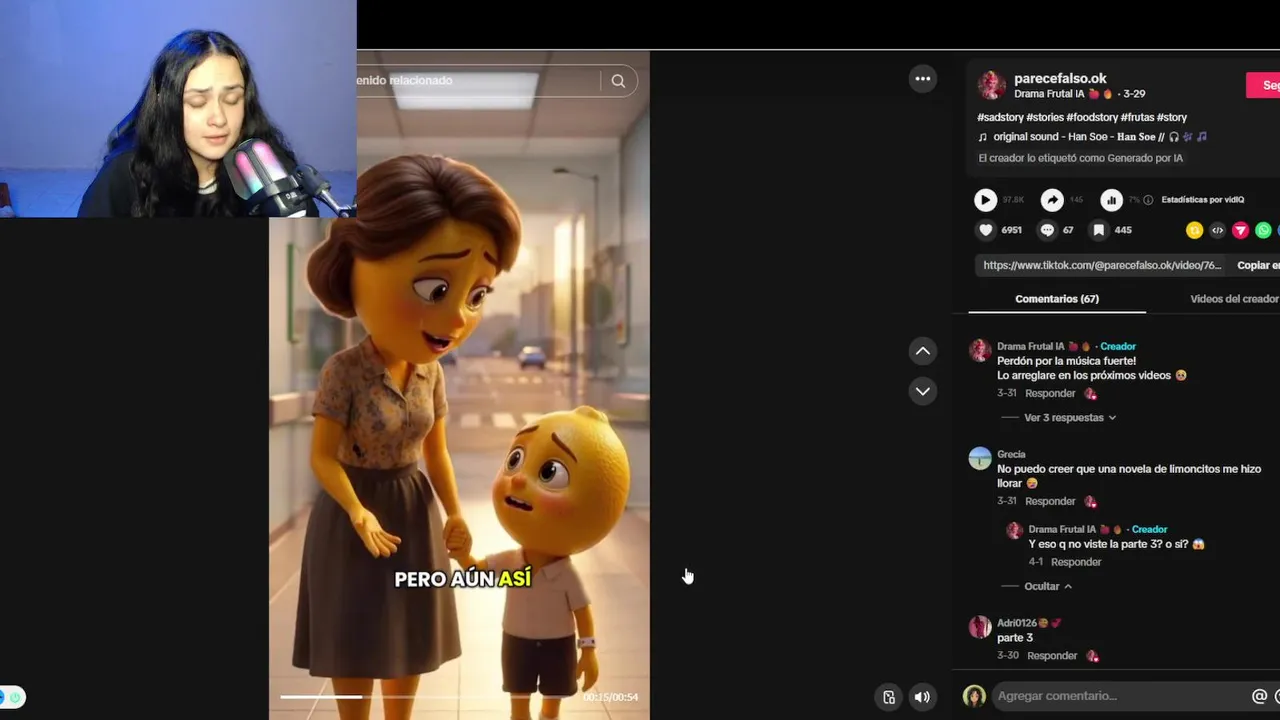Screen dimensions: 1280x720
Task: Collapse replies with 'Ocultar'
Action: [x=1048, y=587]
